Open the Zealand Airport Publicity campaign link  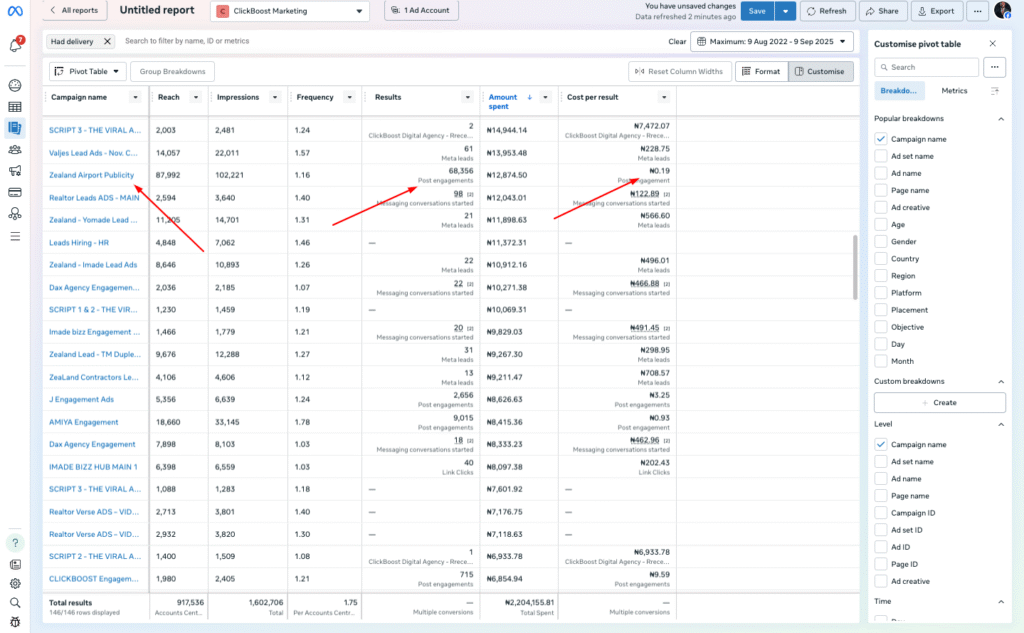92,175
